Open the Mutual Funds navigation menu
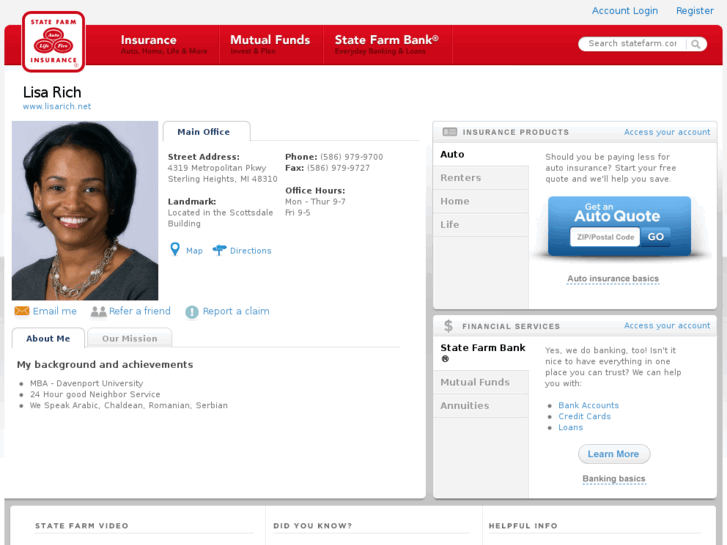This screenshot has height=545, width=727. click(270, 45)
